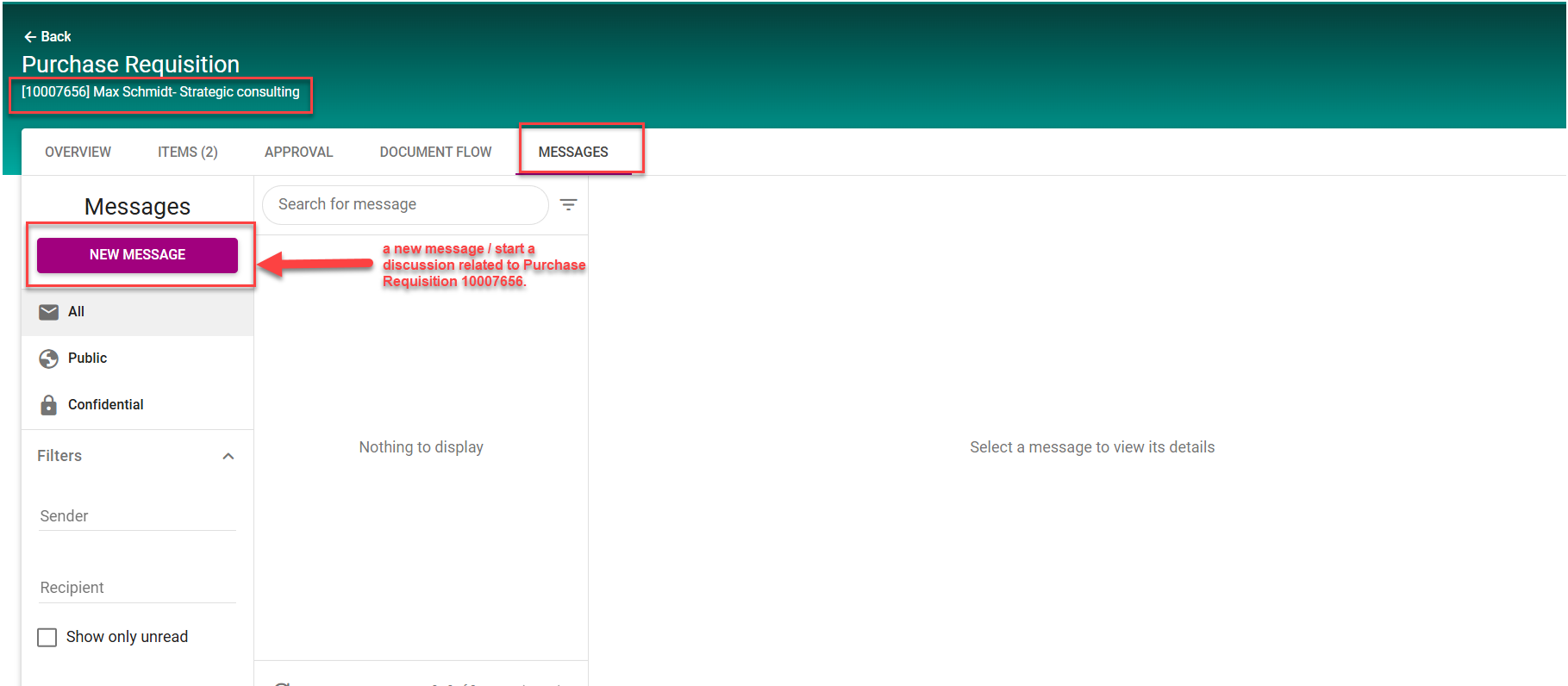This screenshot has height=686, width=1568.
Task: Click the Purchase Requisition page title
Action: click(x=131, y=65)
